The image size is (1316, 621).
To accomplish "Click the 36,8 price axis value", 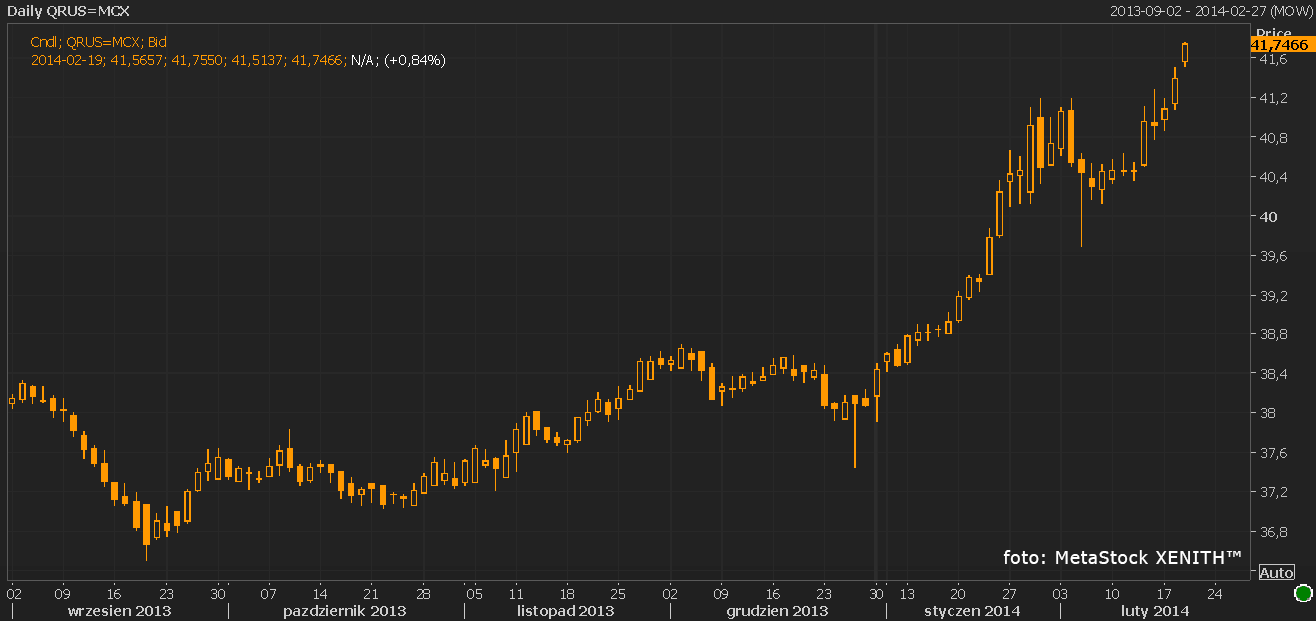I will (x=1272, y=532).
